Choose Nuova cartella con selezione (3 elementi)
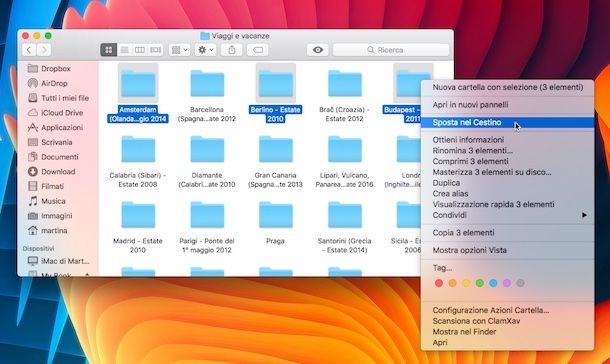The image size is (610, 364). pyautogui.click(x=507, y=87)
